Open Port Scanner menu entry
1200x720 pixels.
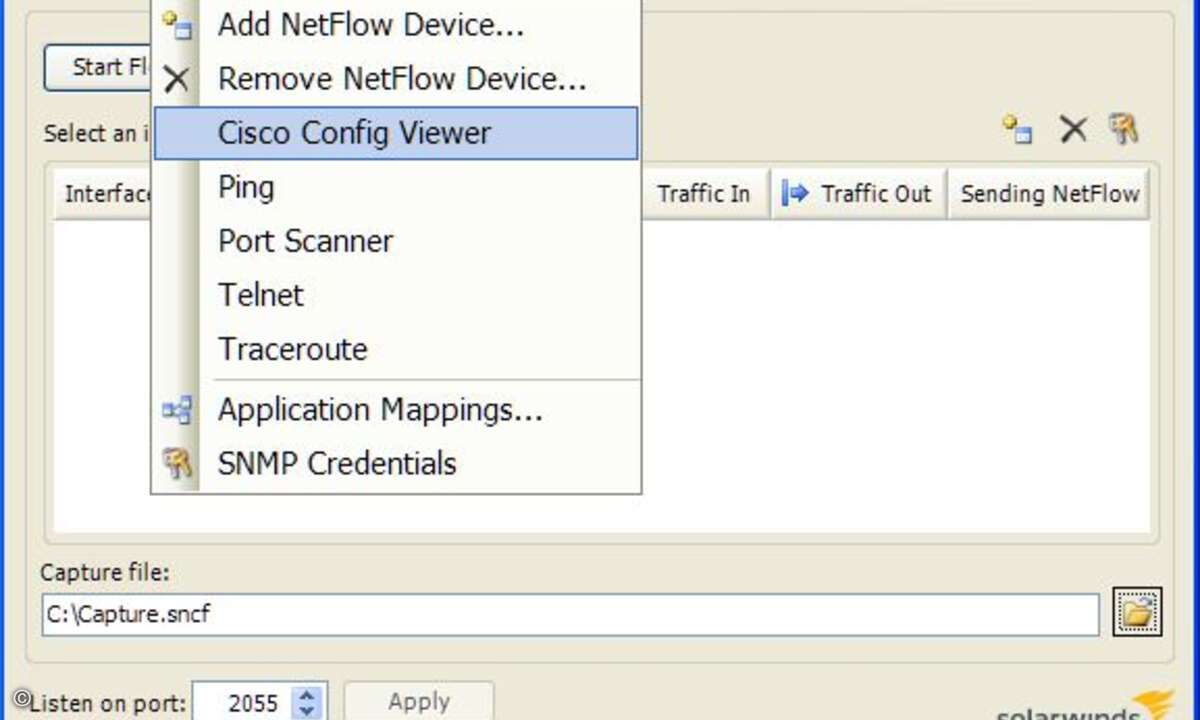click(396, 241)
